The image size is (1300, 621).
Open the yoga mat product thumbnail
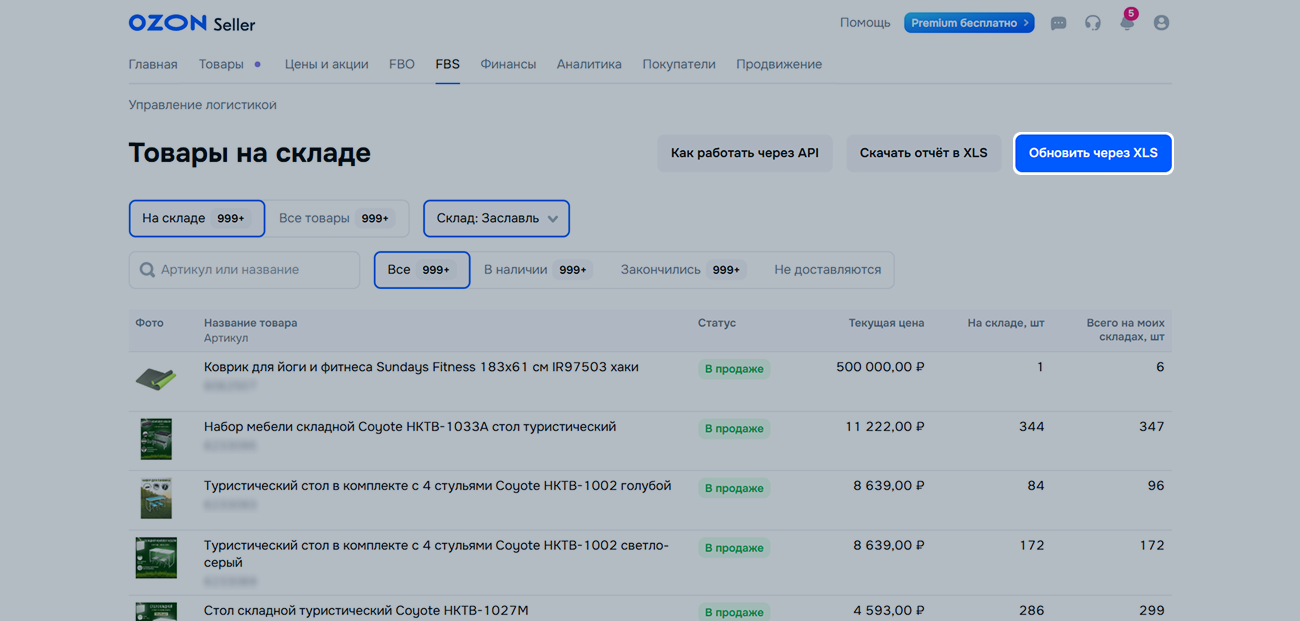click(x=156, y=379)
